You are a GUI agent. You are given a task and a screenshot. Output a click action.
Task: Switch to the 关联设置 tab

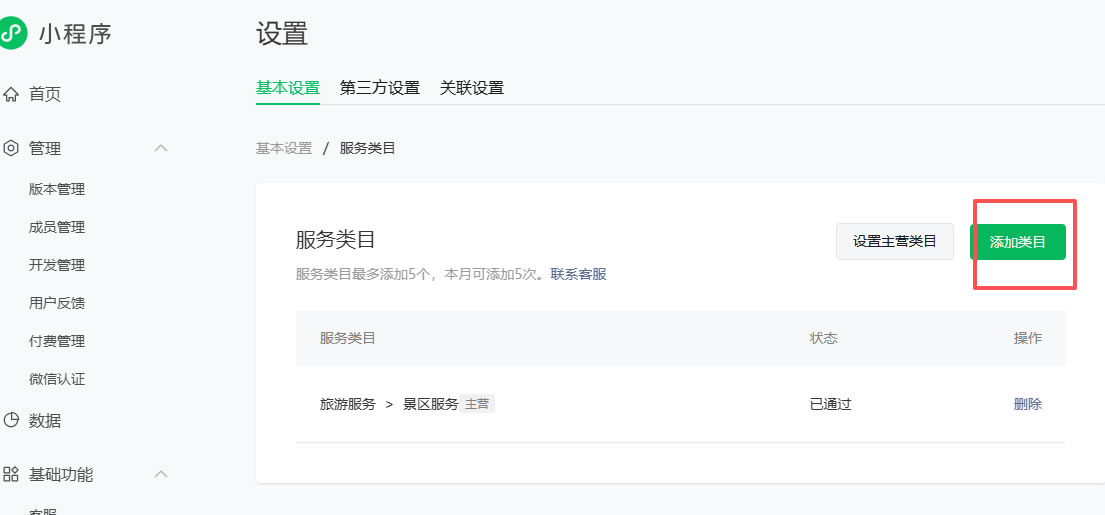coord(472,88)
